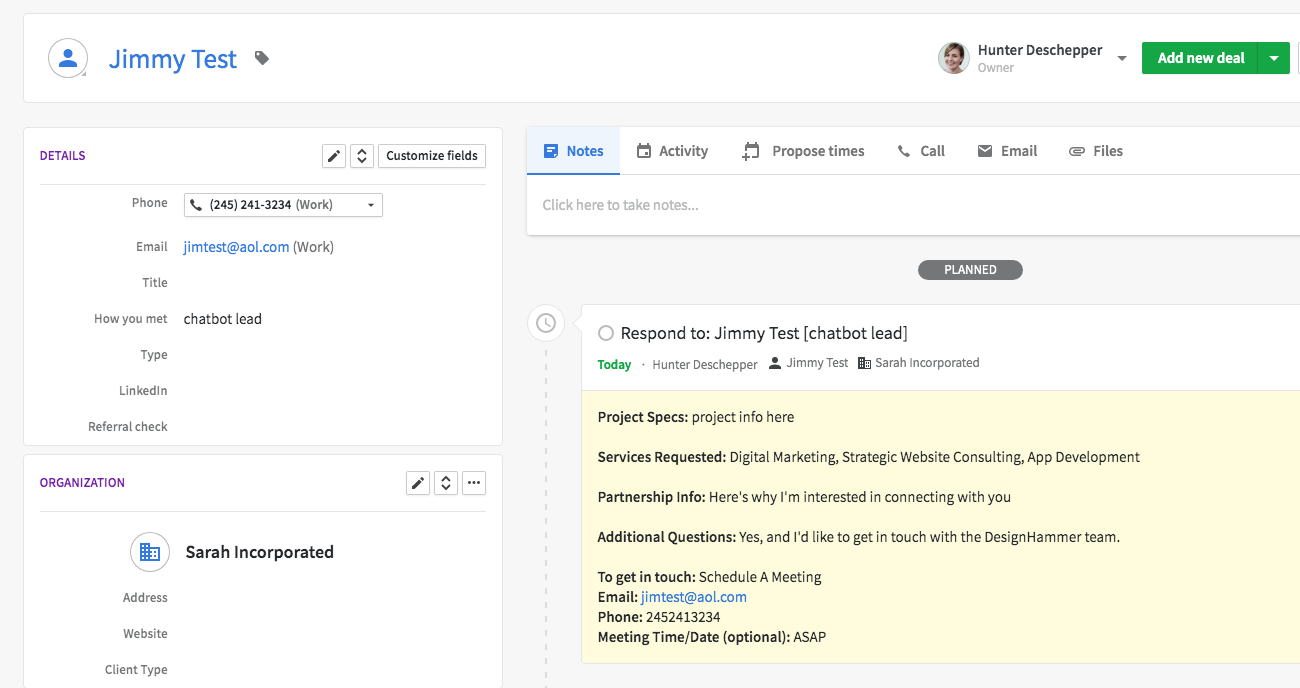Click the jimtest@aol.com link in the note
This screenshot has height=688, width=1300.
click(694, 597)
